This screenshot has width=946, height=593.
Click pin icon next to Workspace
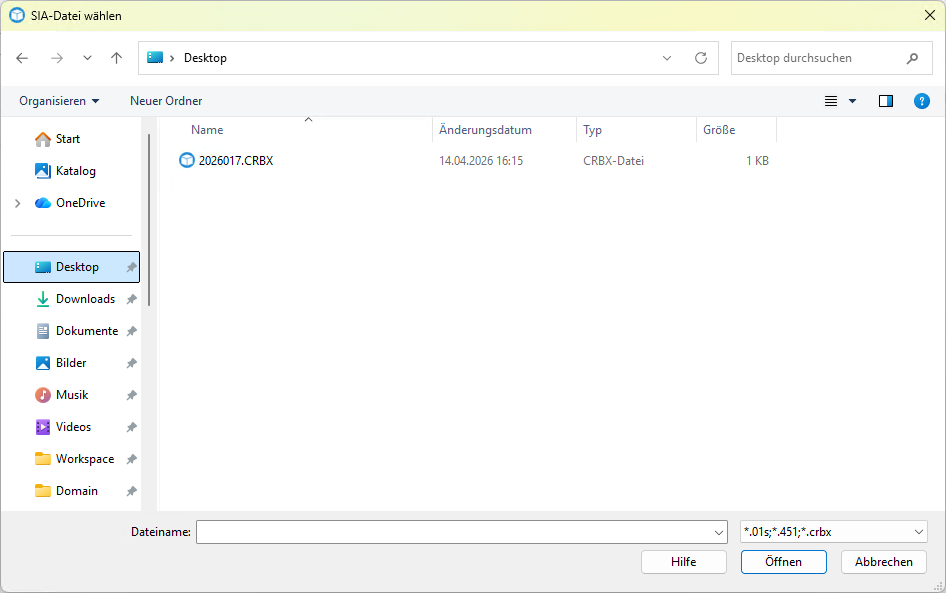[x=132, y=459]
